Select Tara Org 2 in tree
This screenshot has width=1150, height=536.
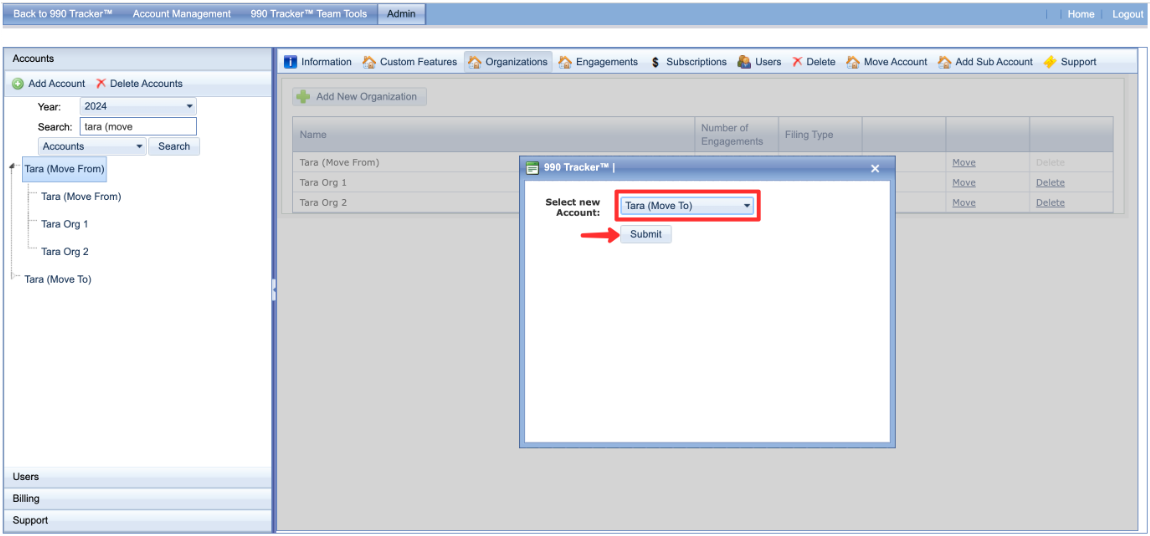tap(65, 252)
